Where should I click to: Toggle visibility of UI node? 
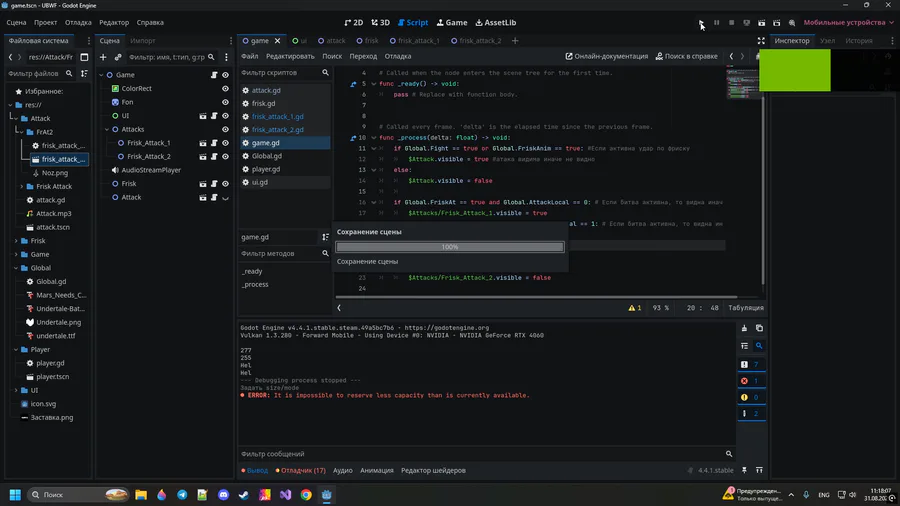click(225, 116)
